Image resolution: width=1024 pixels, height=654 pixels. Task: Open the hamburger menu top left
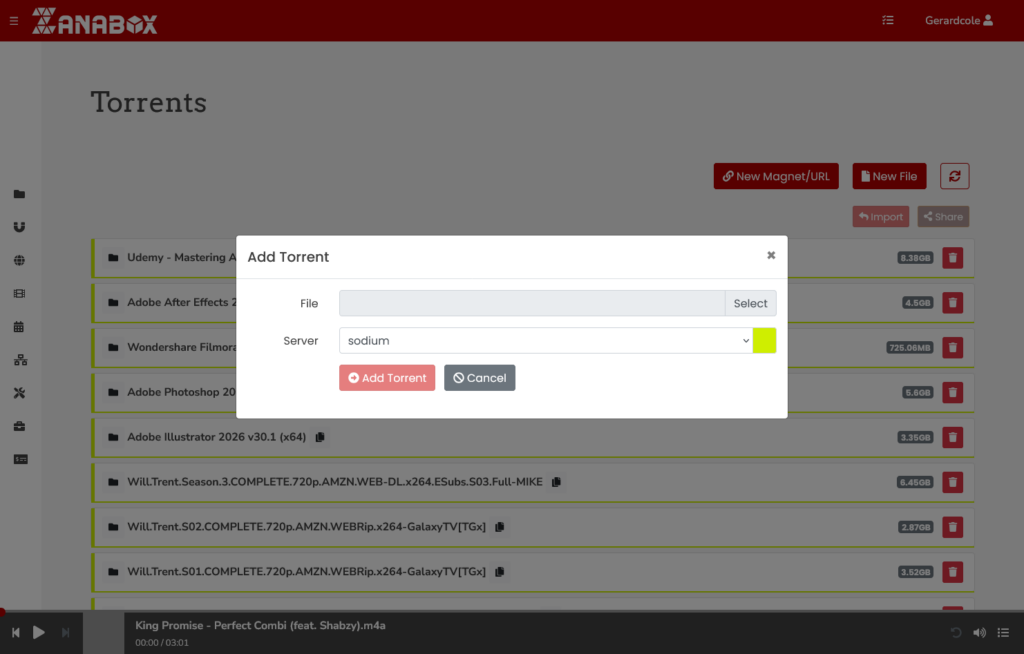(x=14, y=20)
